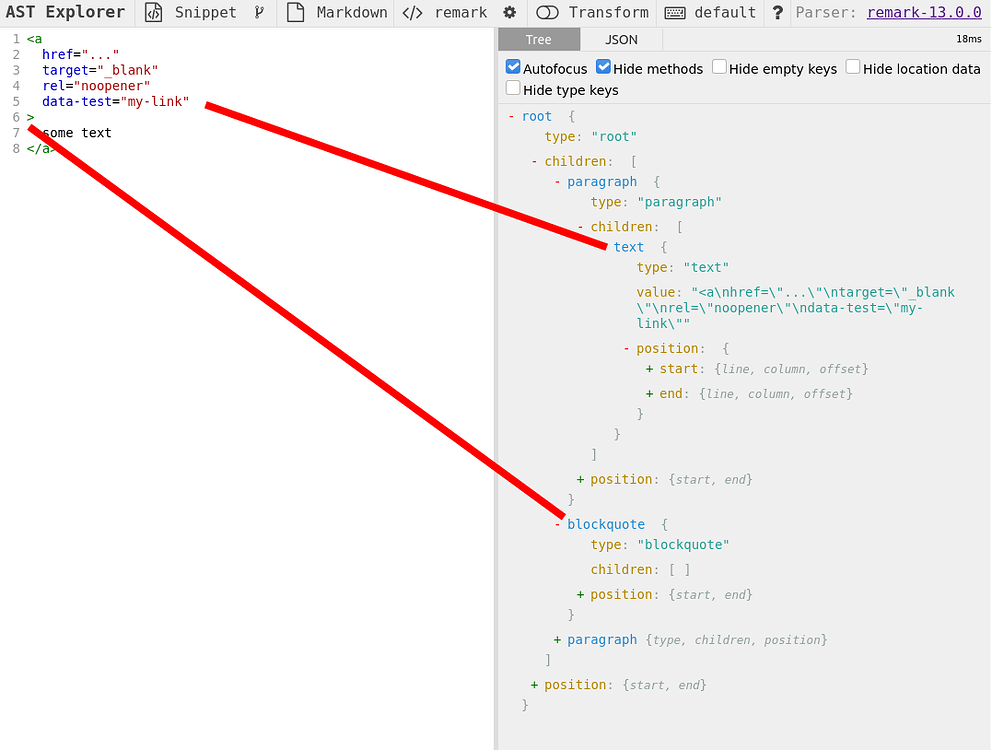Enable Hide location data checkbox

click(853, 67)
